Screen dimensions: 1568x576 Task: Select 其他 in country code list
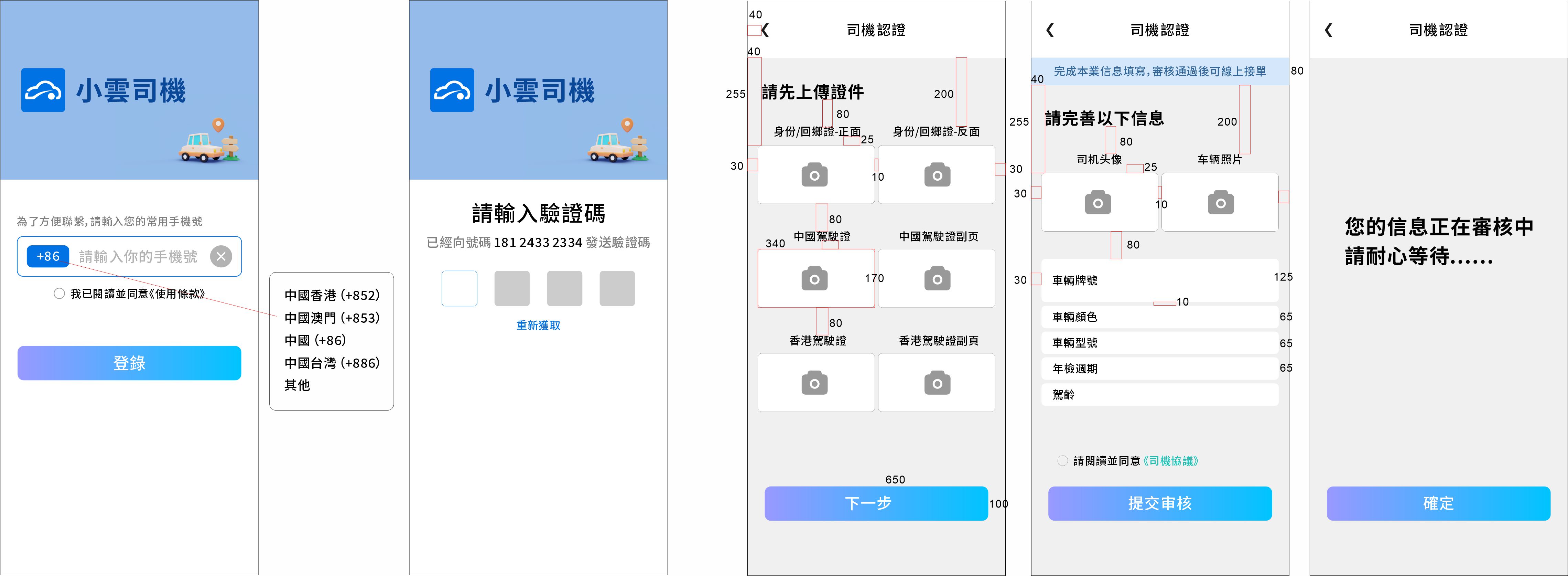point(298,385)
